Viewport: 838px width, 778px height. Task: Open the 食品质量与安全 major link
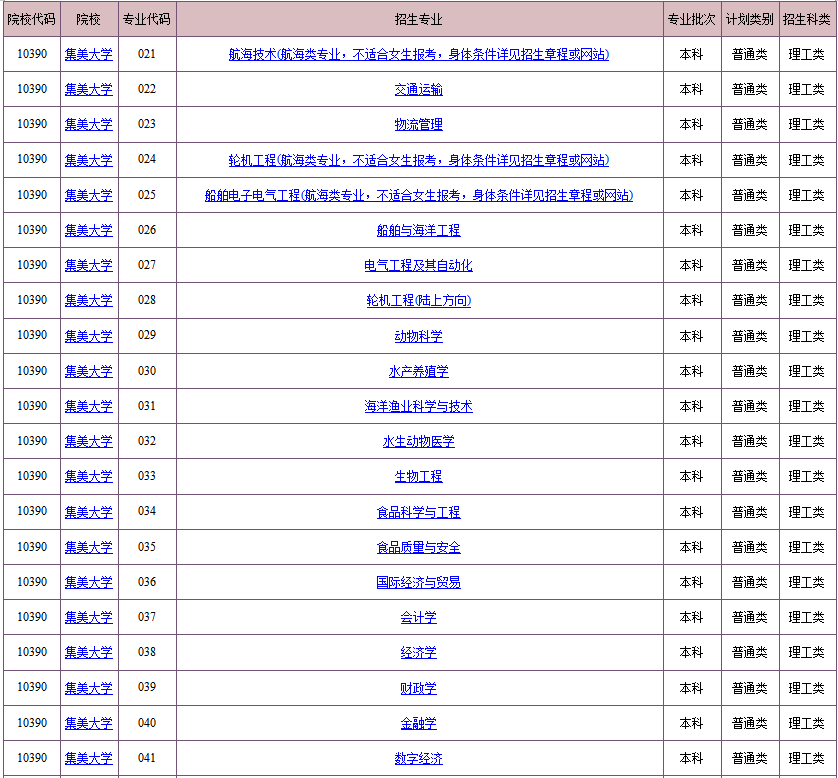tap(418, 547)
